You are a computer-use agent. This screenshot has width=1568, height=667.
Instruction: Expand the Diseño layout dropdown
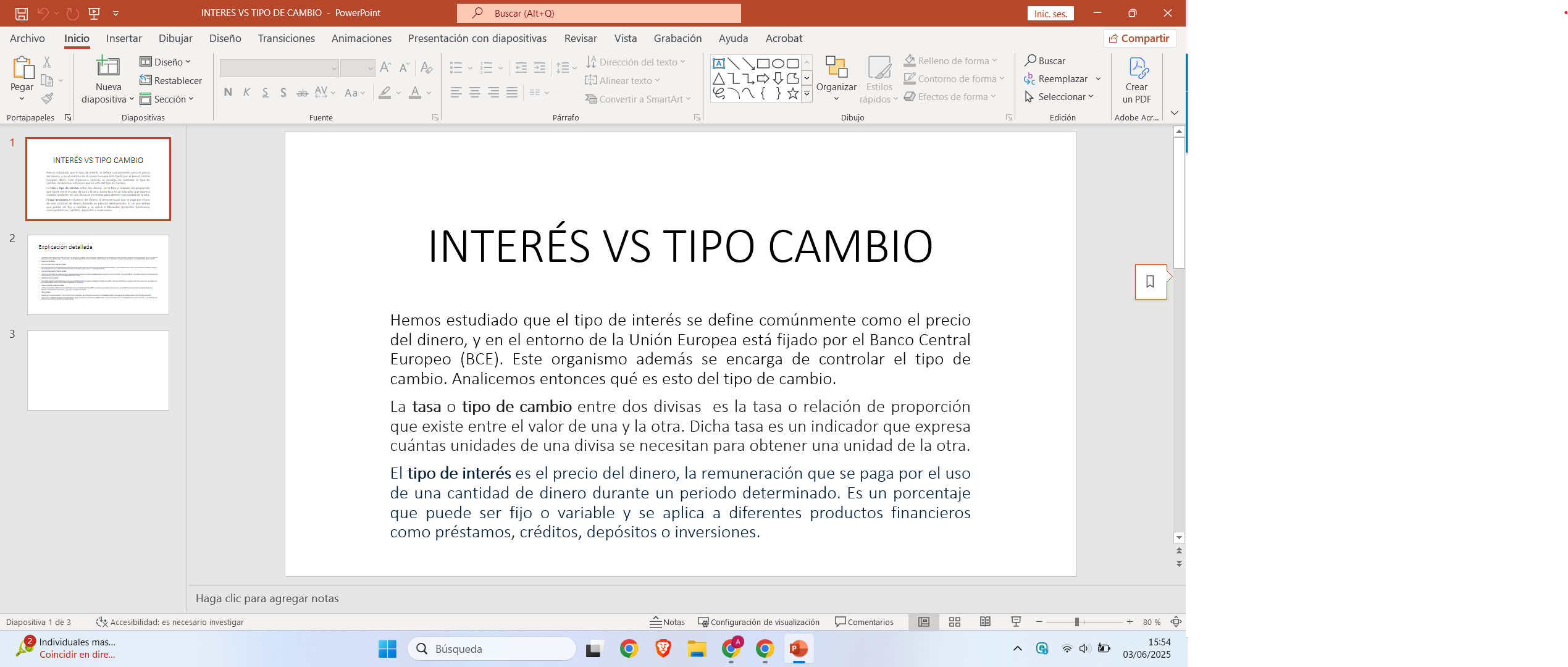click(166, 62)
